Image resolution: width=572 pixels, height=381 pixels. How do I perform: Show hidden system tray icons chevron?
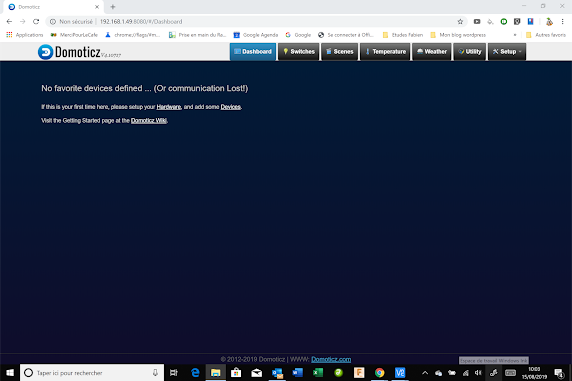(x=425, y=373)
